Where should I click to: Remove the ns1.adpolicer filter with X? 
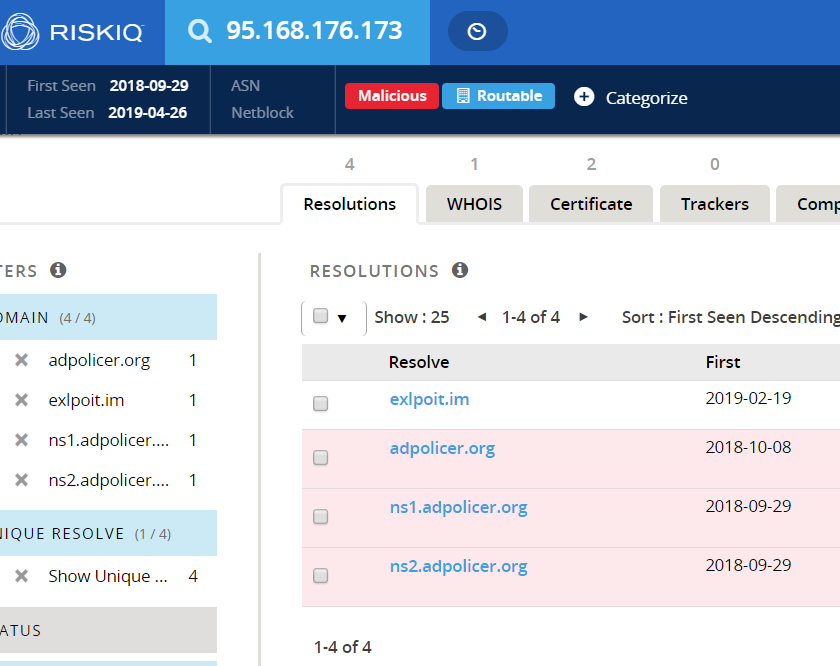[x=21, y=440]
